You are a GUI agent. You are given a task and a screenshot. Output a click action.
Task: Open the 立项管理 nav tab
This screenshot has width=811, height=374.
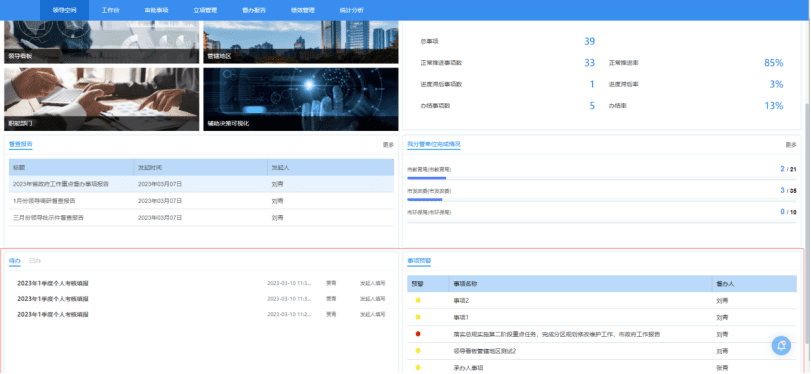205,10
